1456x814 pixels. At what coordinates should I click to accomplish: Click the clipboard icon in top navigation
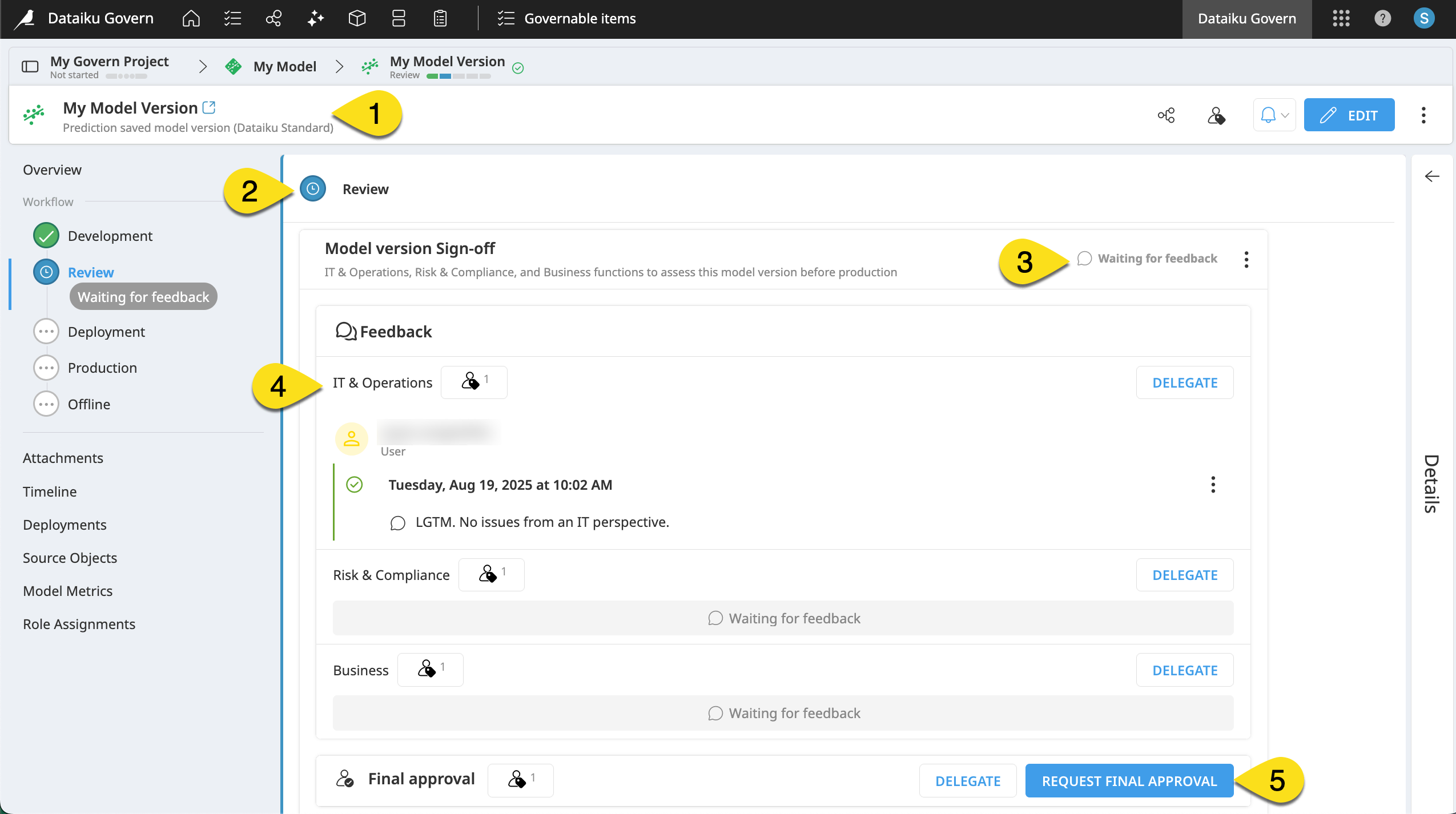pyautogui.click(x=440, y=18)
